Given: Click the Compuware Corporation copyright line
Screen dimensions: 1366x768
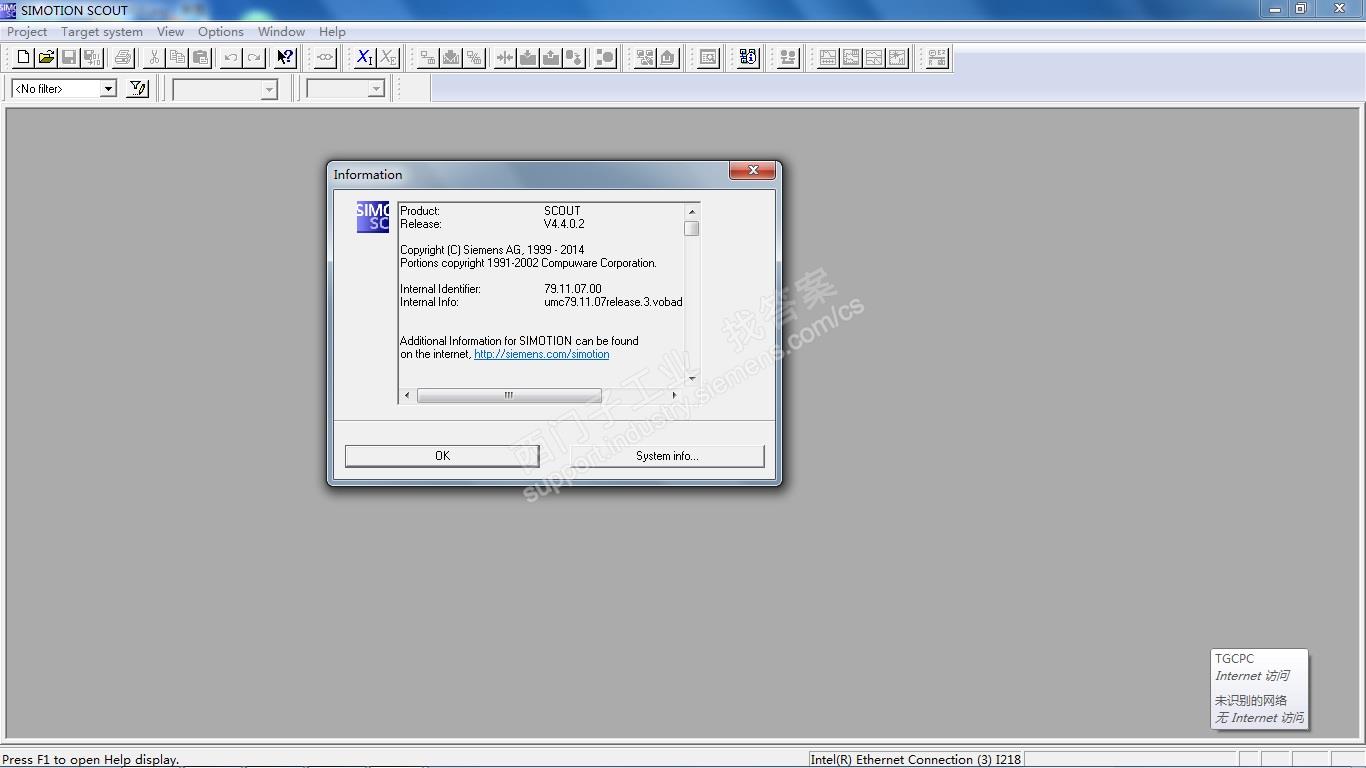Looking at the screenshot, I should [x=528, y=263].
